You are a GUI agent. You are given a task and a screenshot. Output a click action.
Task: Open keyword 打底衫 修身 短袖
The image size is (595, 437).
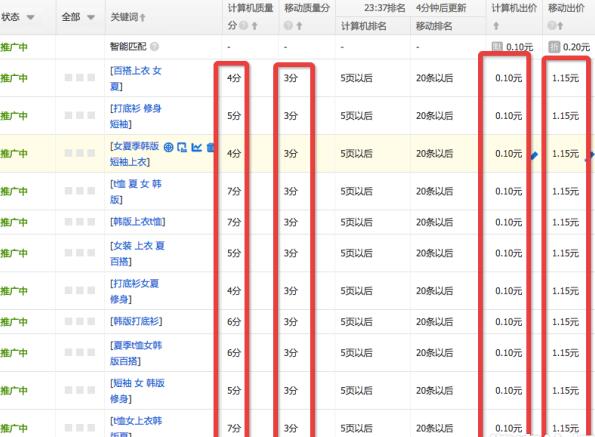(x=136, y=116)
